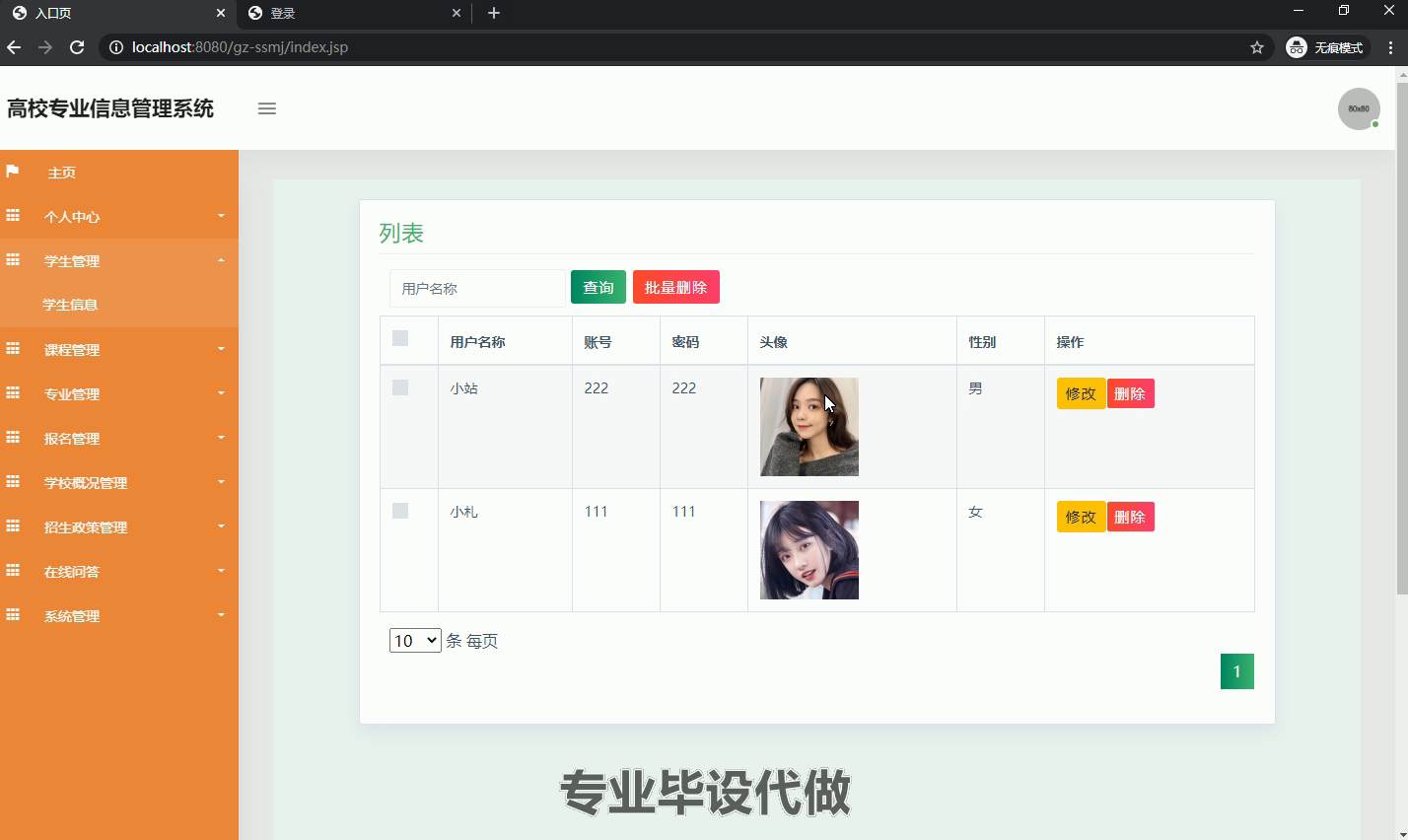Click the grid icon beside 招生政策管理
Viewport: 1408px width, 840px height.
(x=13, y=525)
